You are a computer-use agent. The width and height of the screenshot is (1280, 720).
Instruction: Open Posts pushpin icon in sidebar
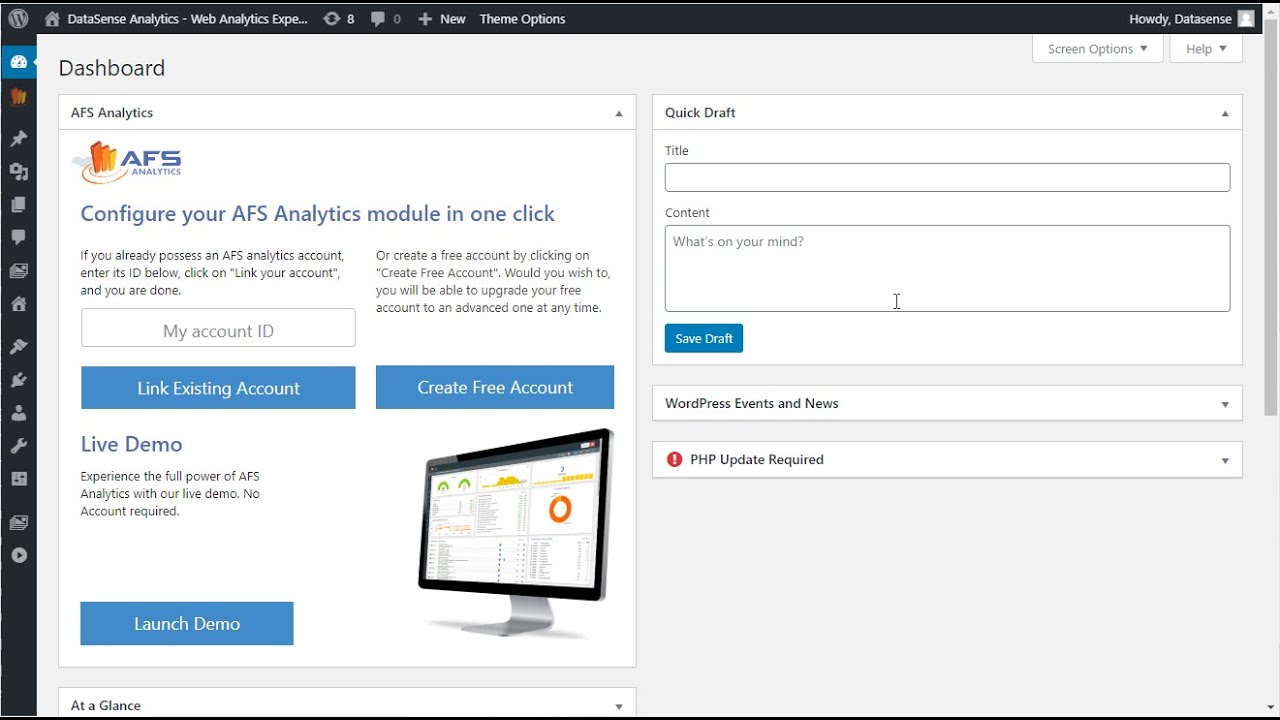[x=18, y=138]
